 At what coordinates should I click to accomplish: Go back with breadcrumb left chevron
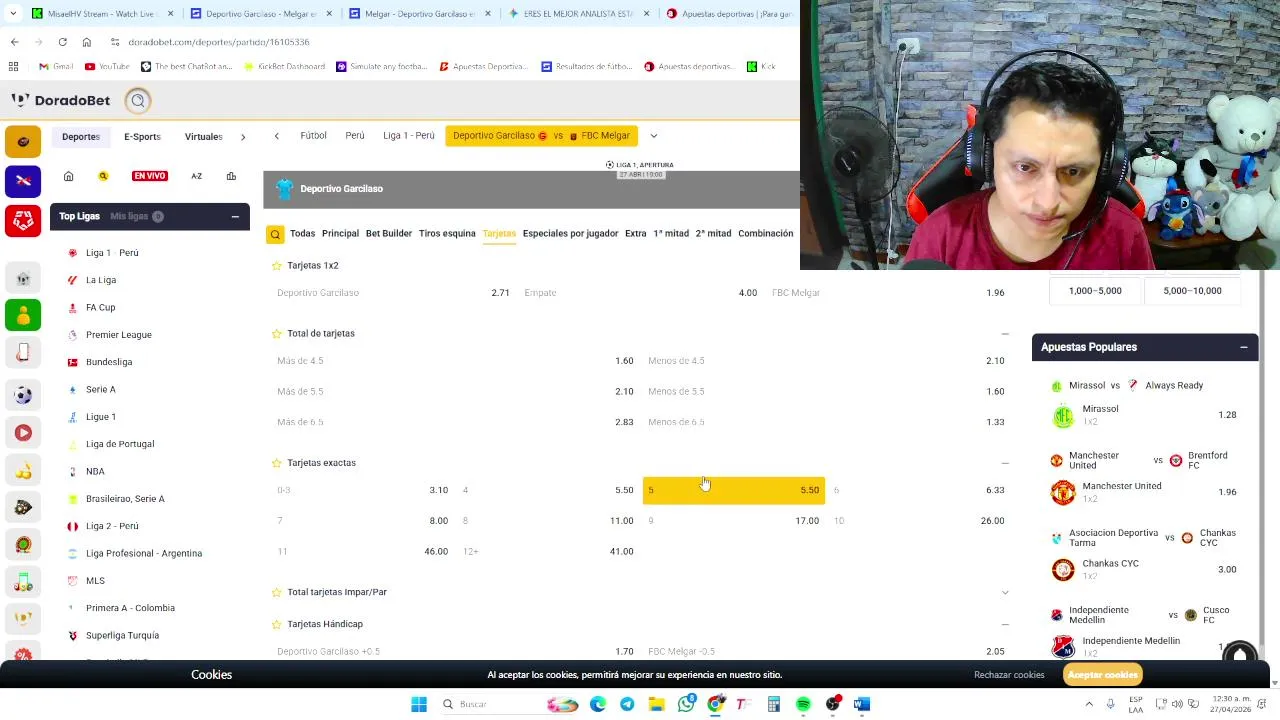(277, 136)
